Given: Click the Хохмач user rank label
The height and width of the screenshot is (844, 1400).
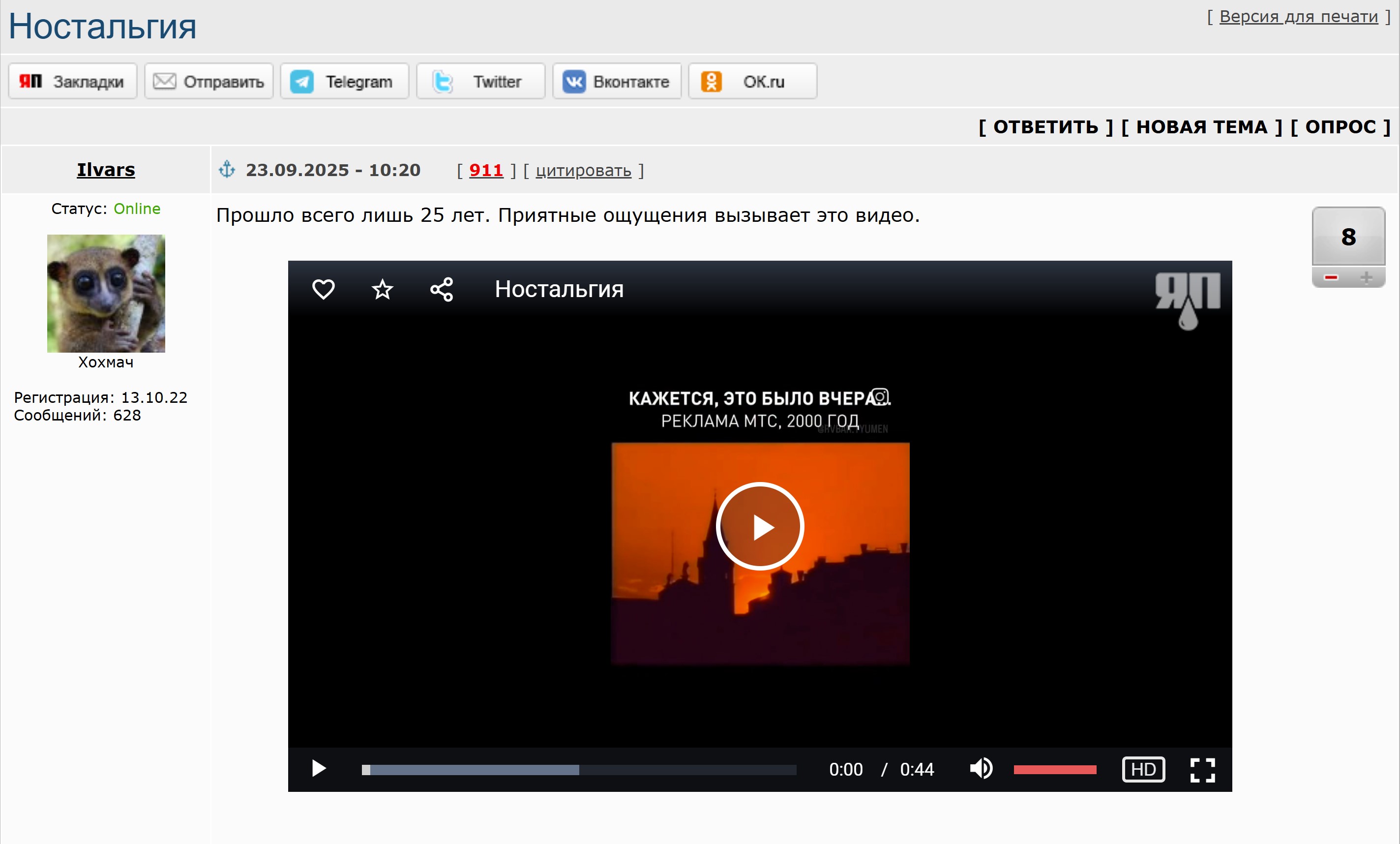Looking at the screenshot, I should tap(106, 362).
